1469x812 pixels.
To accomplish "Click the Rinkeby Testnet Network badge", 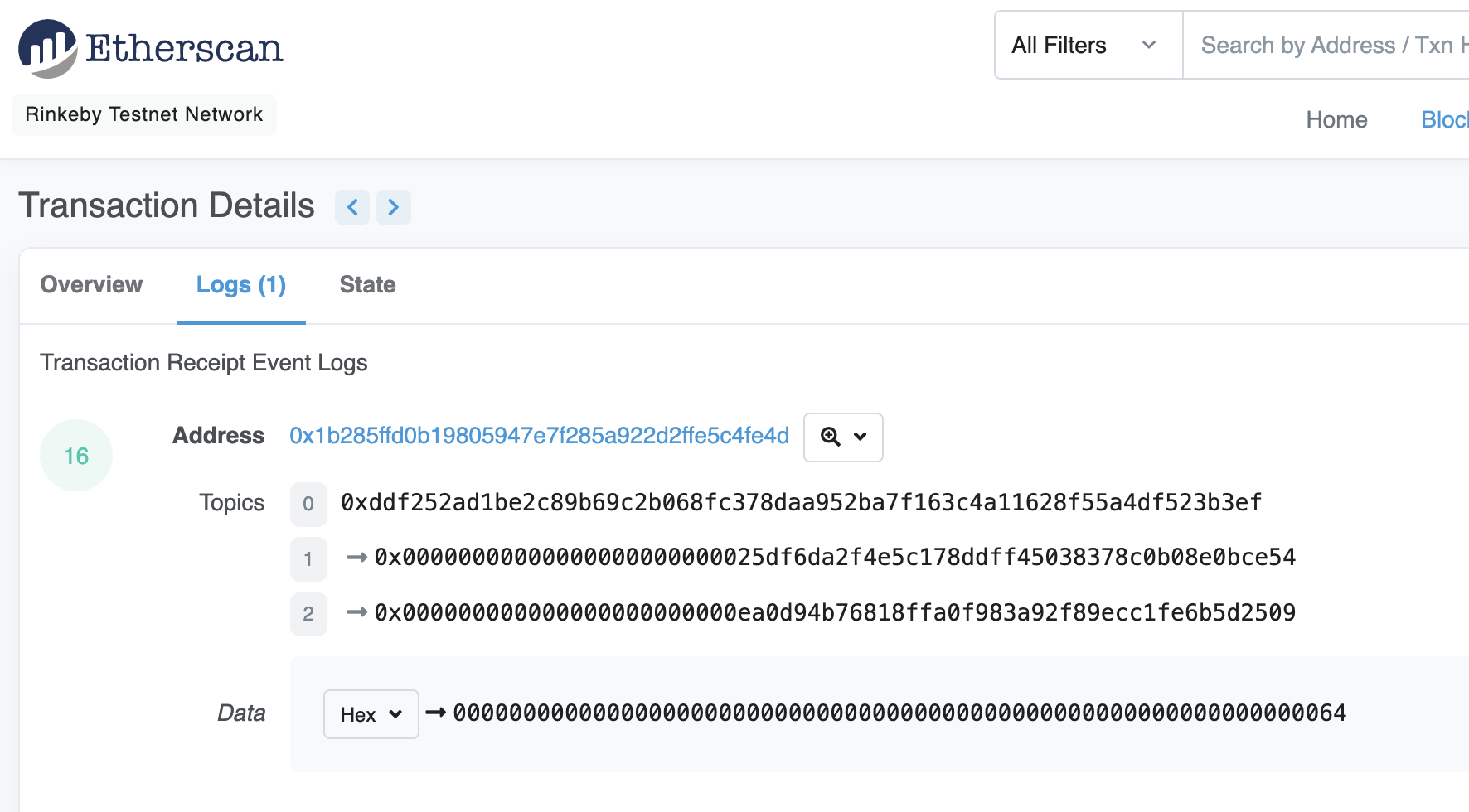I will coord(144,114).
